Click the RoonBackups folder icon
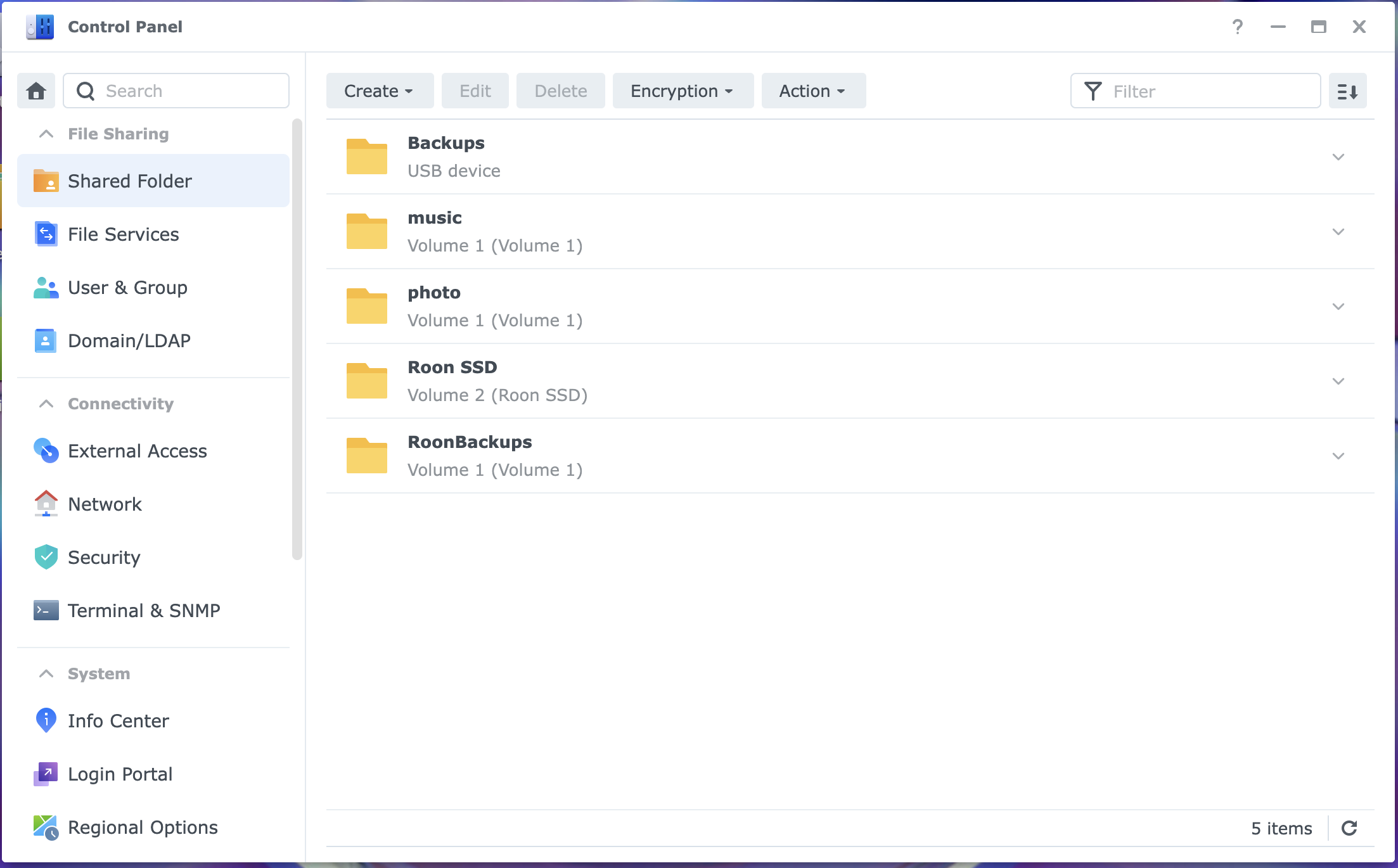 tap(367, 456)
